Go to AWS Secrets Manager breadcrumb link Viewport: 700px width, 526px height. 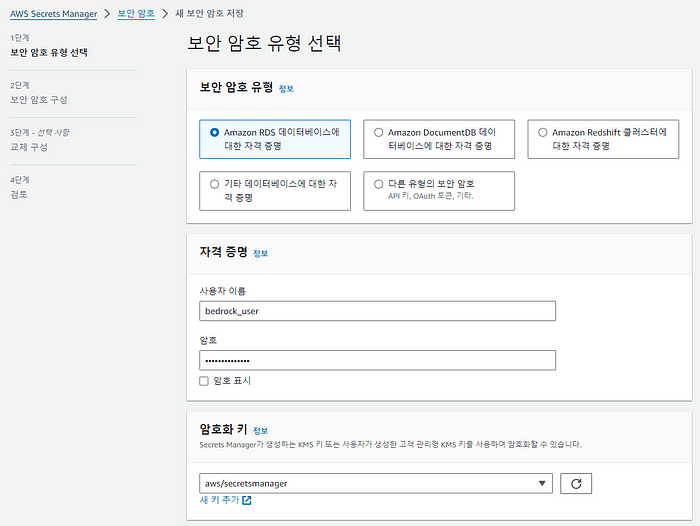click(x=54, y=14)
